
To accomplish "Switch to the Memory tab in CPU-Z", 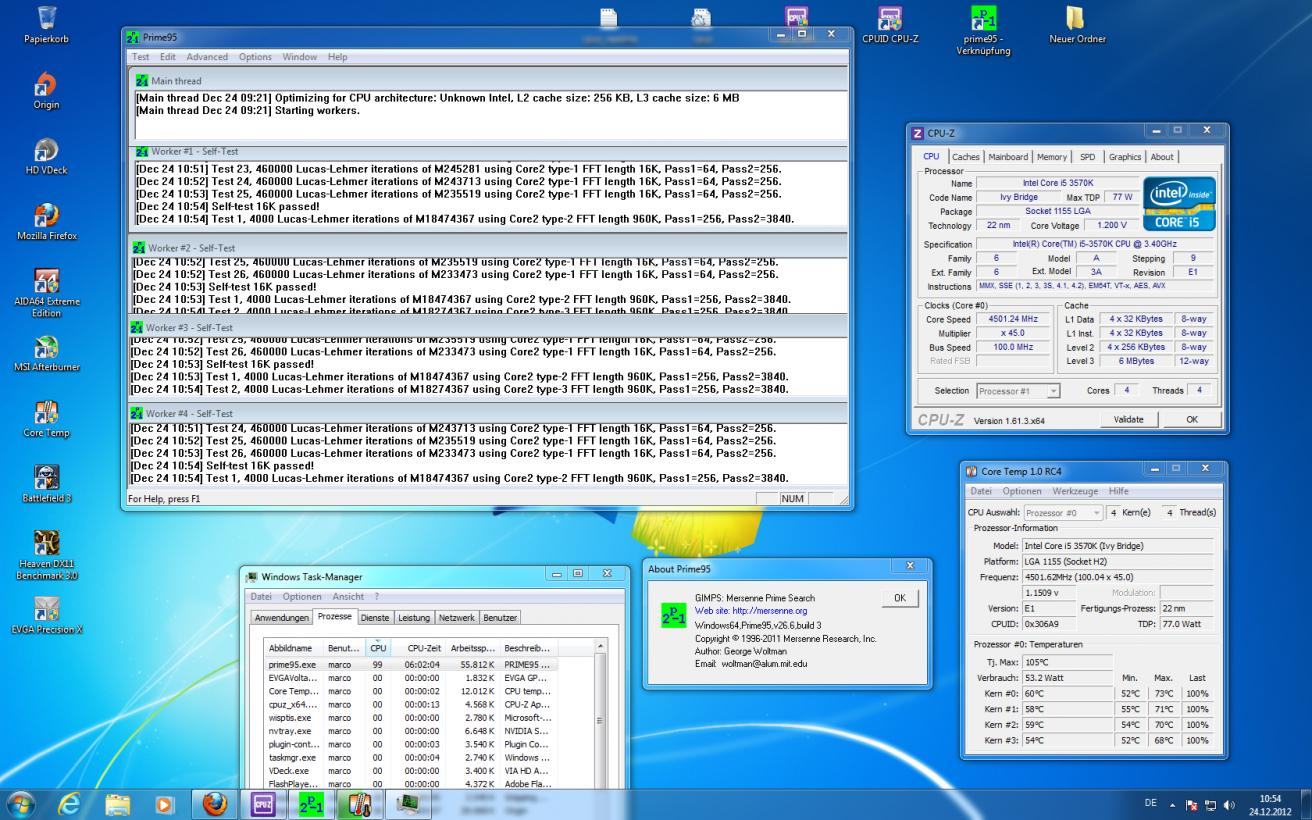I will click(1052, 156).
